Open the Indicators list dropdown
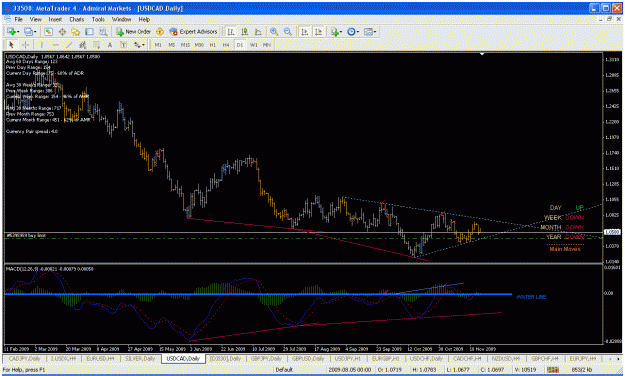This screenshot has width=625, height=376. click(x=335, y=32)
